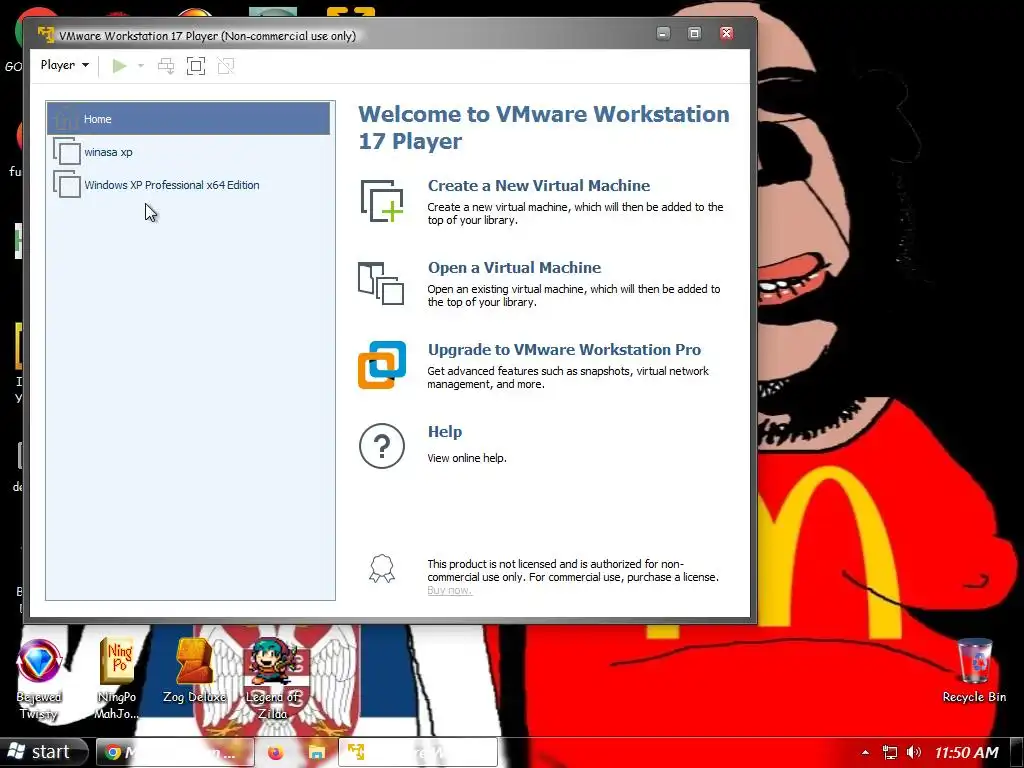Viewport: 1024px width, 768px height.
Task: Click the 'View online help.' description text
Action: coord(467,458)
